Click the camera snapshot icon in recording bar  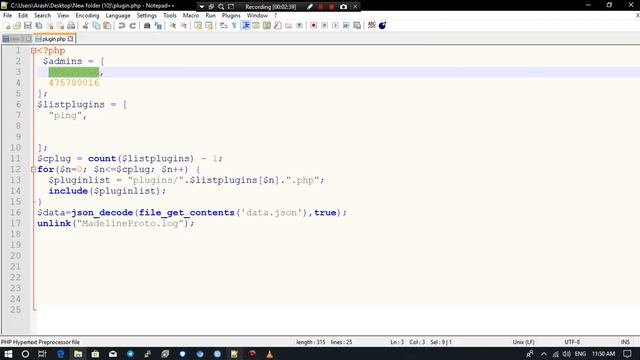tap(344, 7)
